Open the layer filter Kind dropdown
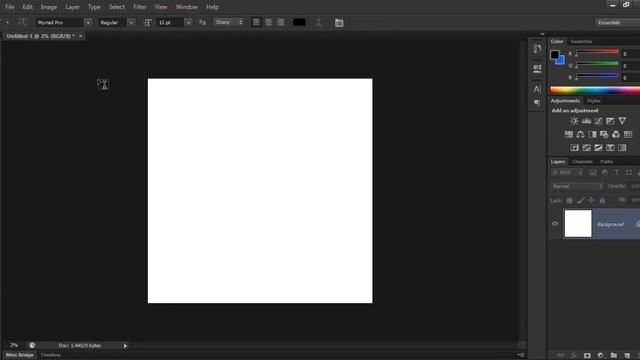 click(x=568, y=173)
